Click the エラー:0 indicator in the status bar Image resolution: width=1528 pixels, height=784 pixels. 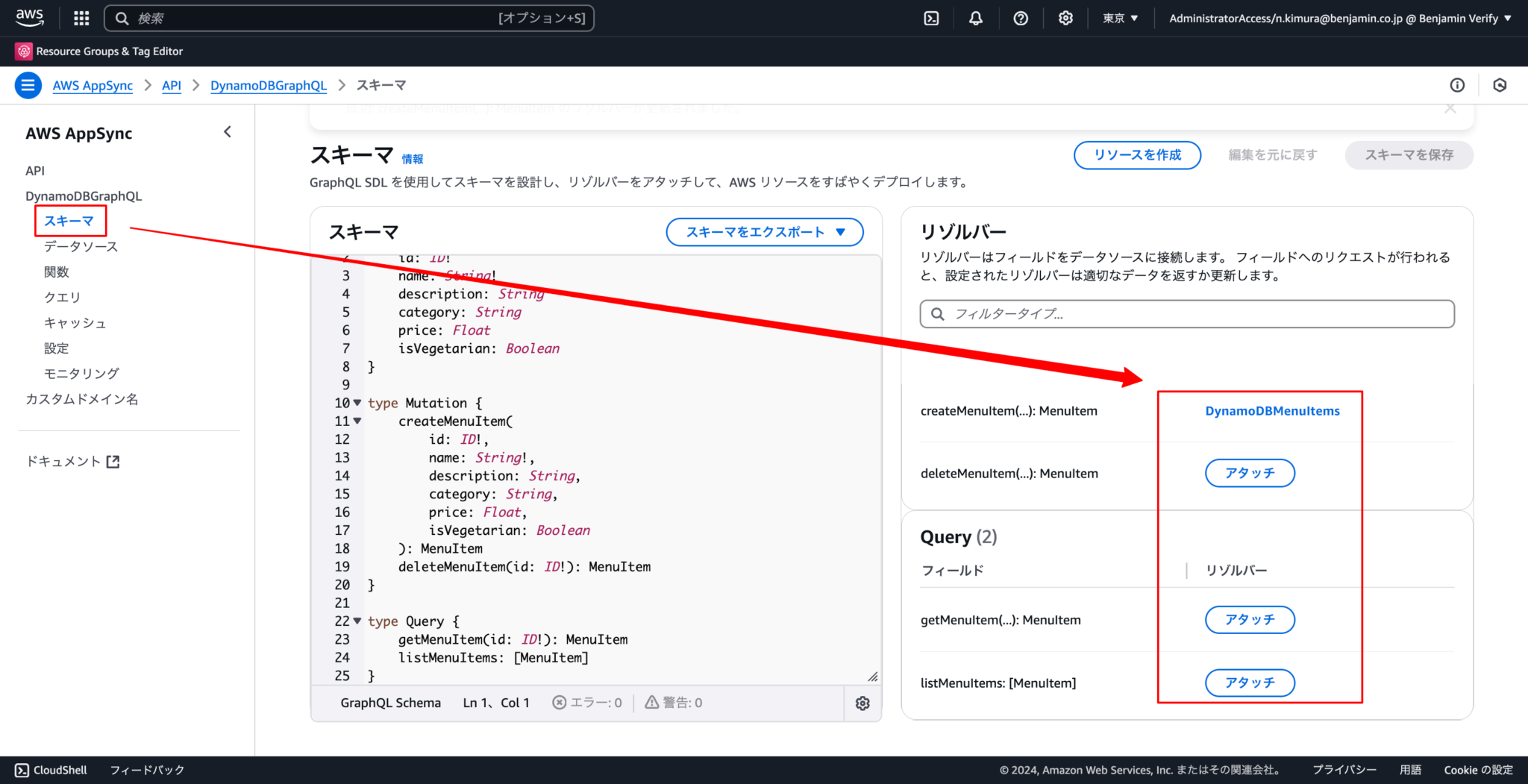pyautogui.click(x=588, y=702)
